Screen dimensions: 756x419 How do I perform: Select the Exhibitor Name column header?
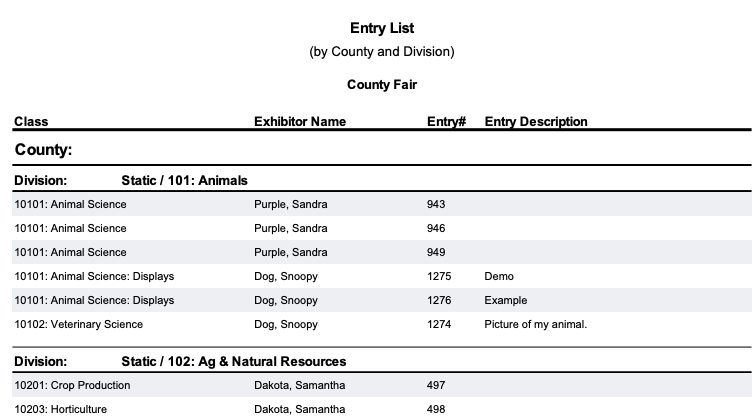(300, 122)
